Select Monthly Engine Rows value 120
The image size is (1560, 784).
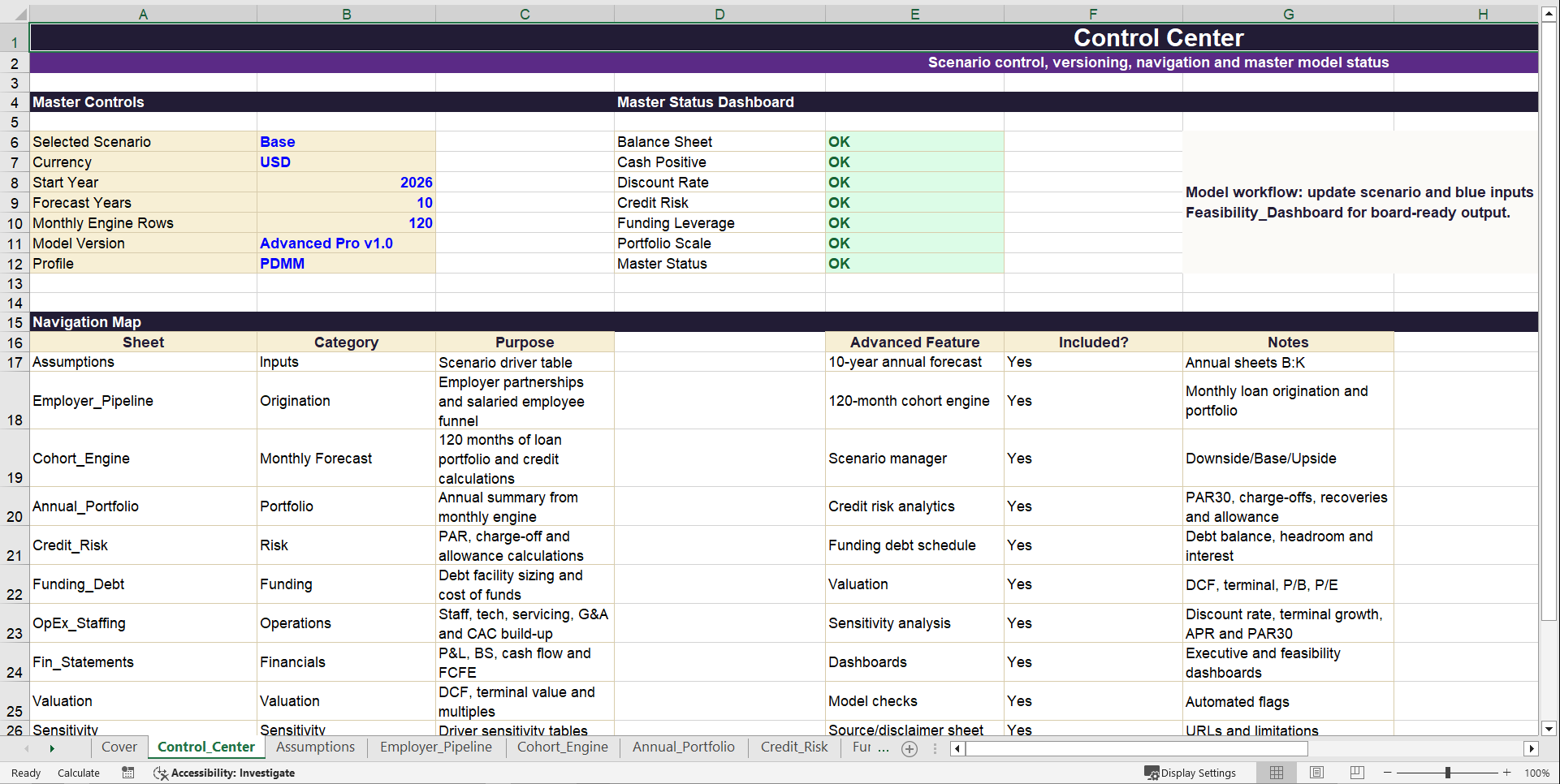tap(347, 223)
